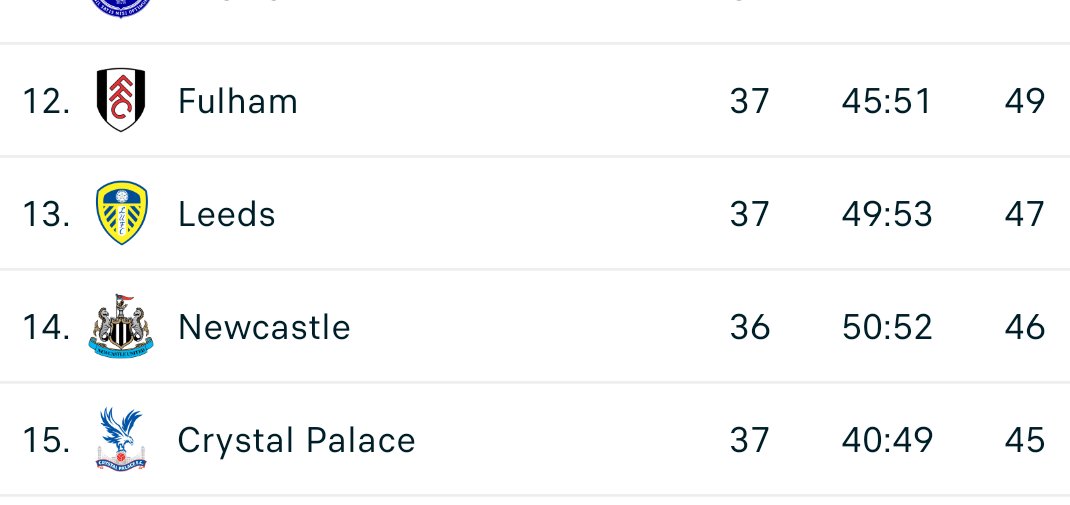The width and height of the screenshot is (1070, 505).
Task: Select Newcastle's goal difference 50:52
Action: [886, 327]
